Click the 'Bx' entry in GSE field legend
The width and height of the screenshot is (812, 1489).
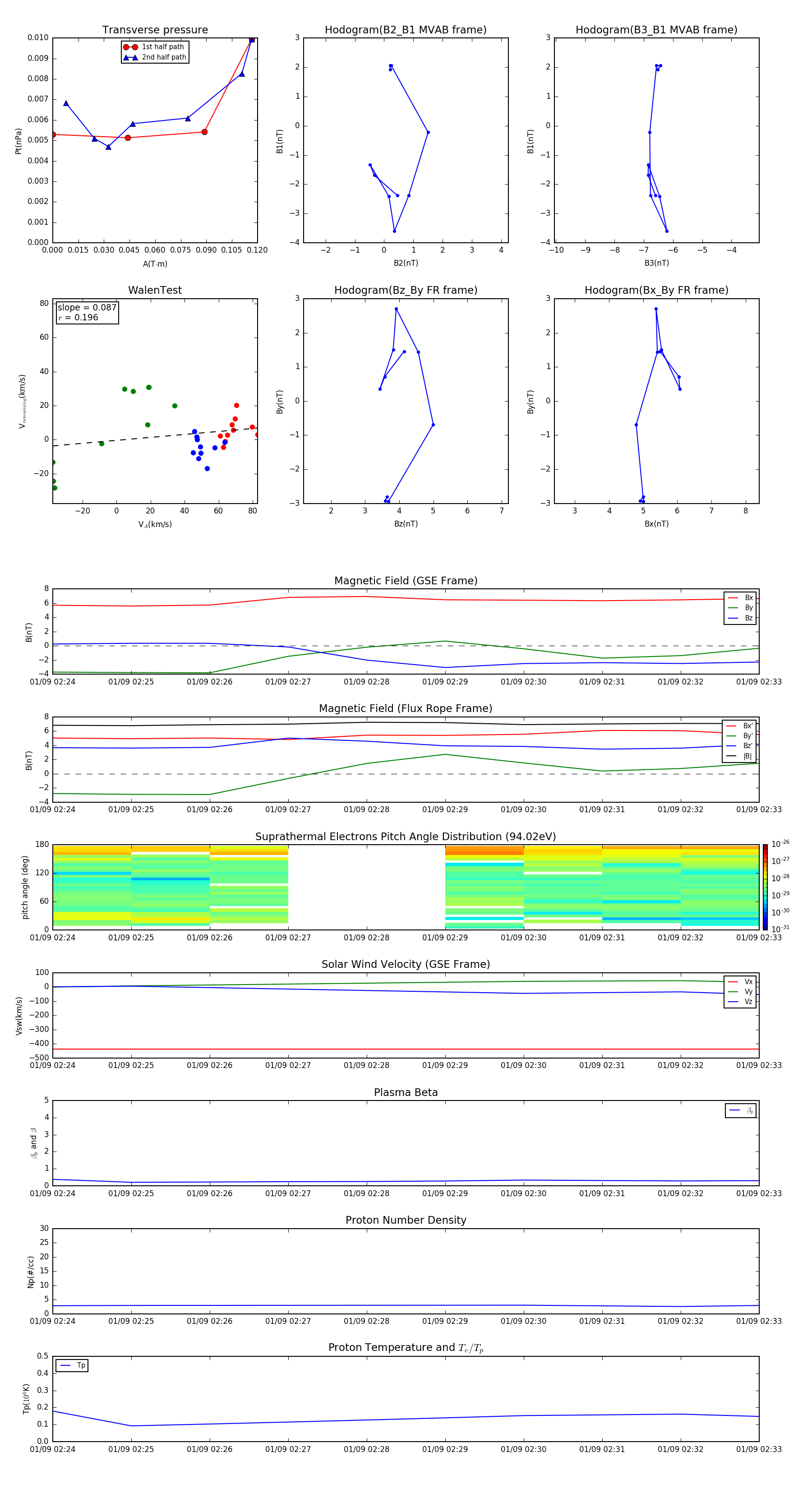point(740,598)
